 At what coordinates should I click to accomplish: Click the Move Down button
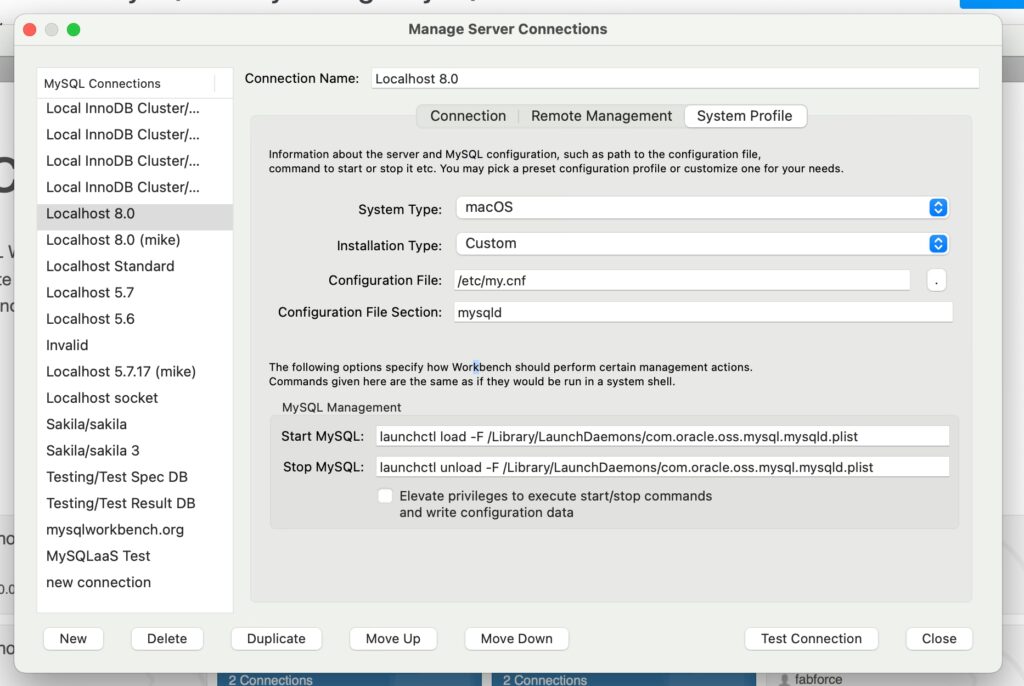point(516,639)
